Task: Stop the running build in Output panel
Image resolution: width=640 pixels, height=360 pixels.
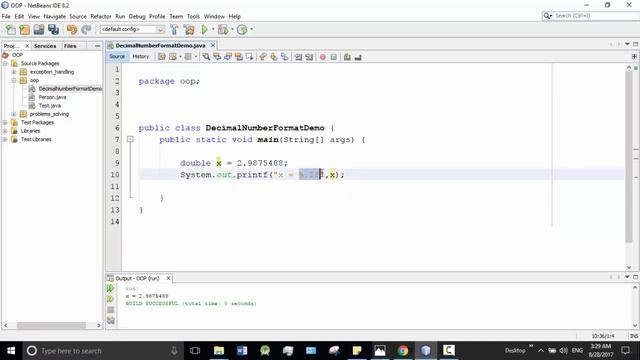Action: [111, 310]
